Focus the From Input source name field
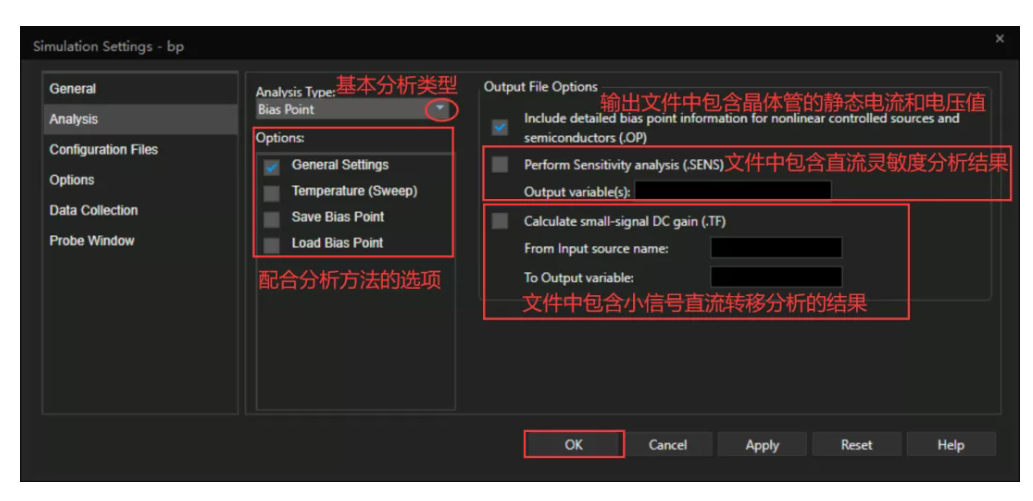Image resolution: width=1033 pixels, height=501 pixels. pos(776,248)
